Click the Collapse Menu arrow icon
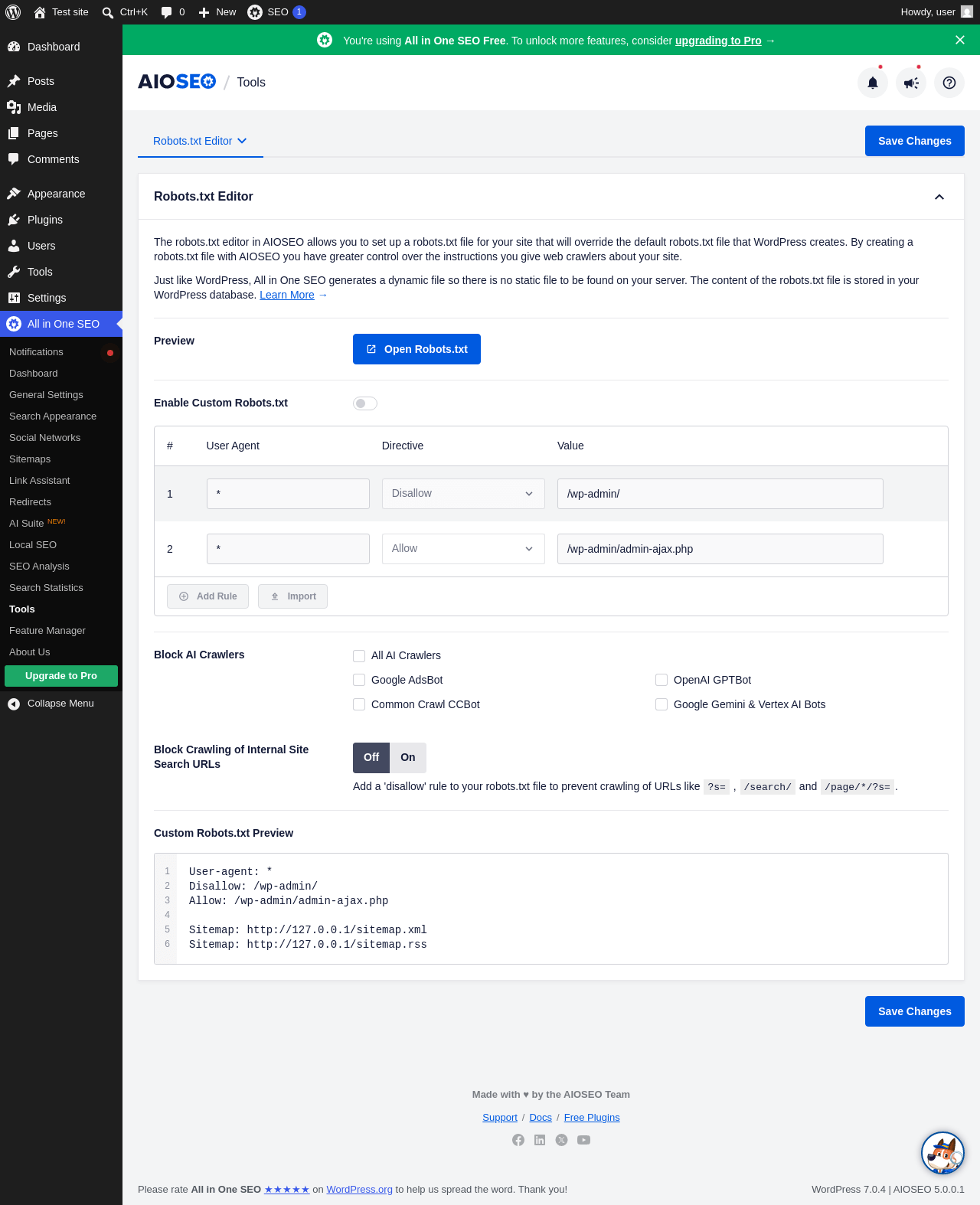 [14, 704]
